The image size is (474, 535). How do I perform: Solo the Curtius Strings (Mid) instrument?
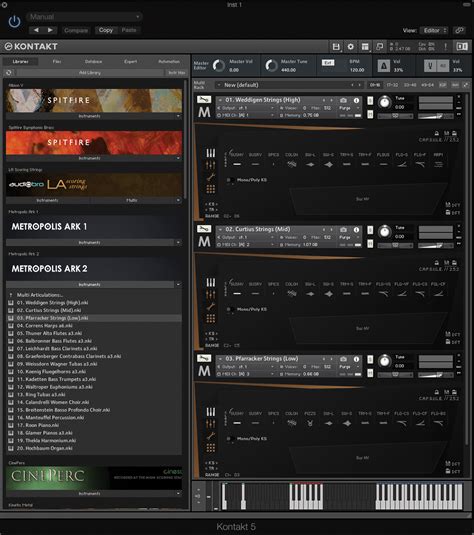pyautogui.click(x=370, y=230)
